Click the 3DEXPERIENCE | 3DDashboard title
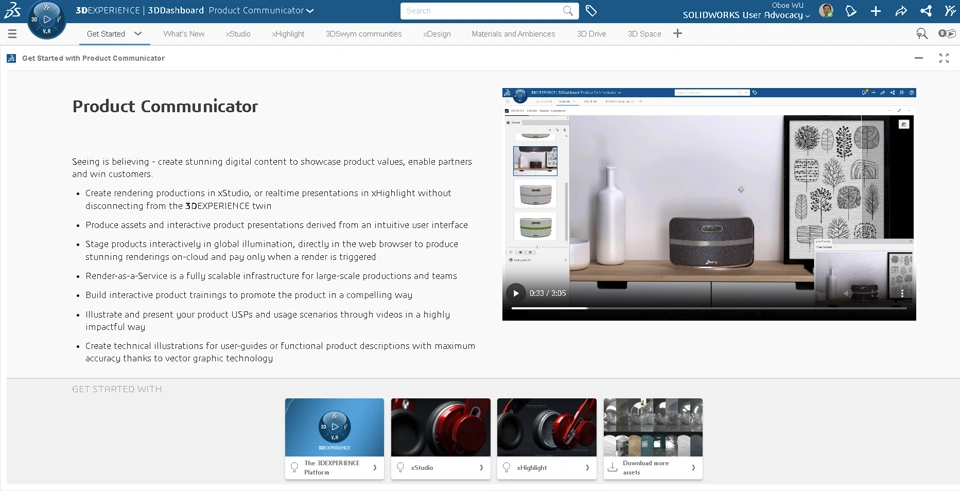Image resolution: width=960 pixels, height=491 pixels. (140, 10)
